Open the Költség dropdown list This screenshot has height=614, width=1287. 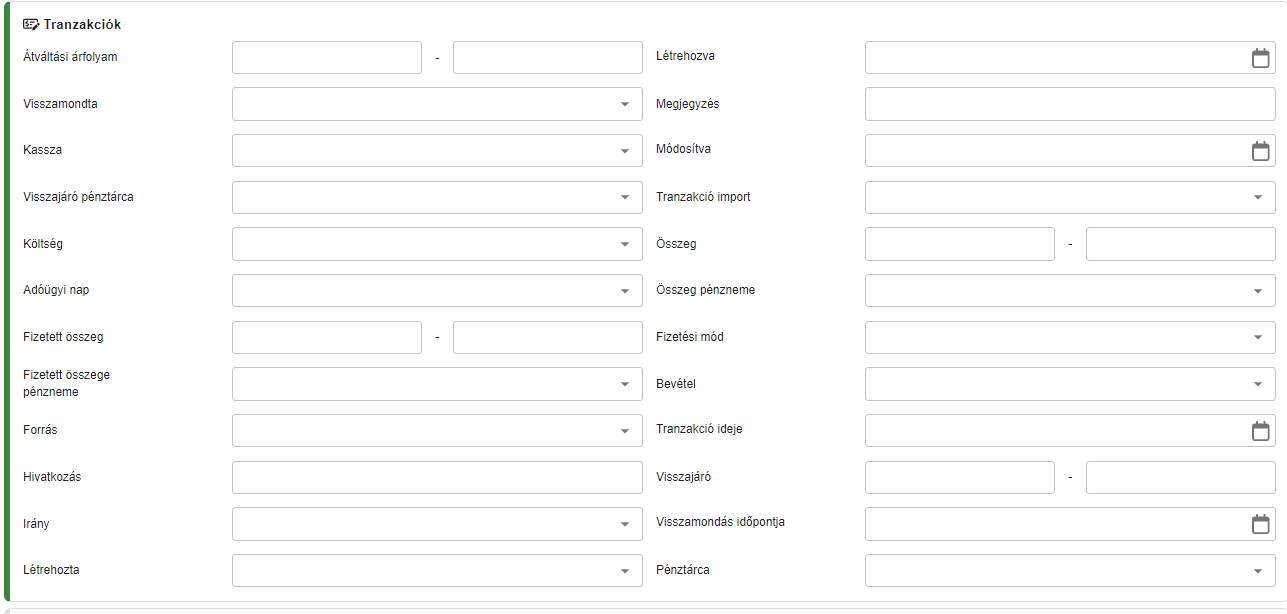point(437,244)
